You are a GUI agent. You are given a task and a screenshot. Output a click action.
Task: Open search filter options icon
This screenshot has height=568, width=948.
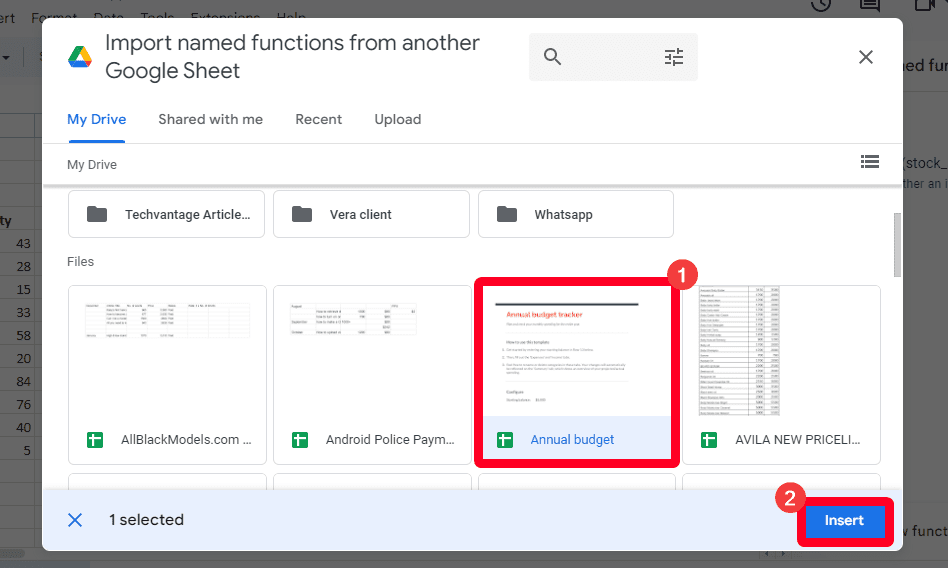click(674, 57)
